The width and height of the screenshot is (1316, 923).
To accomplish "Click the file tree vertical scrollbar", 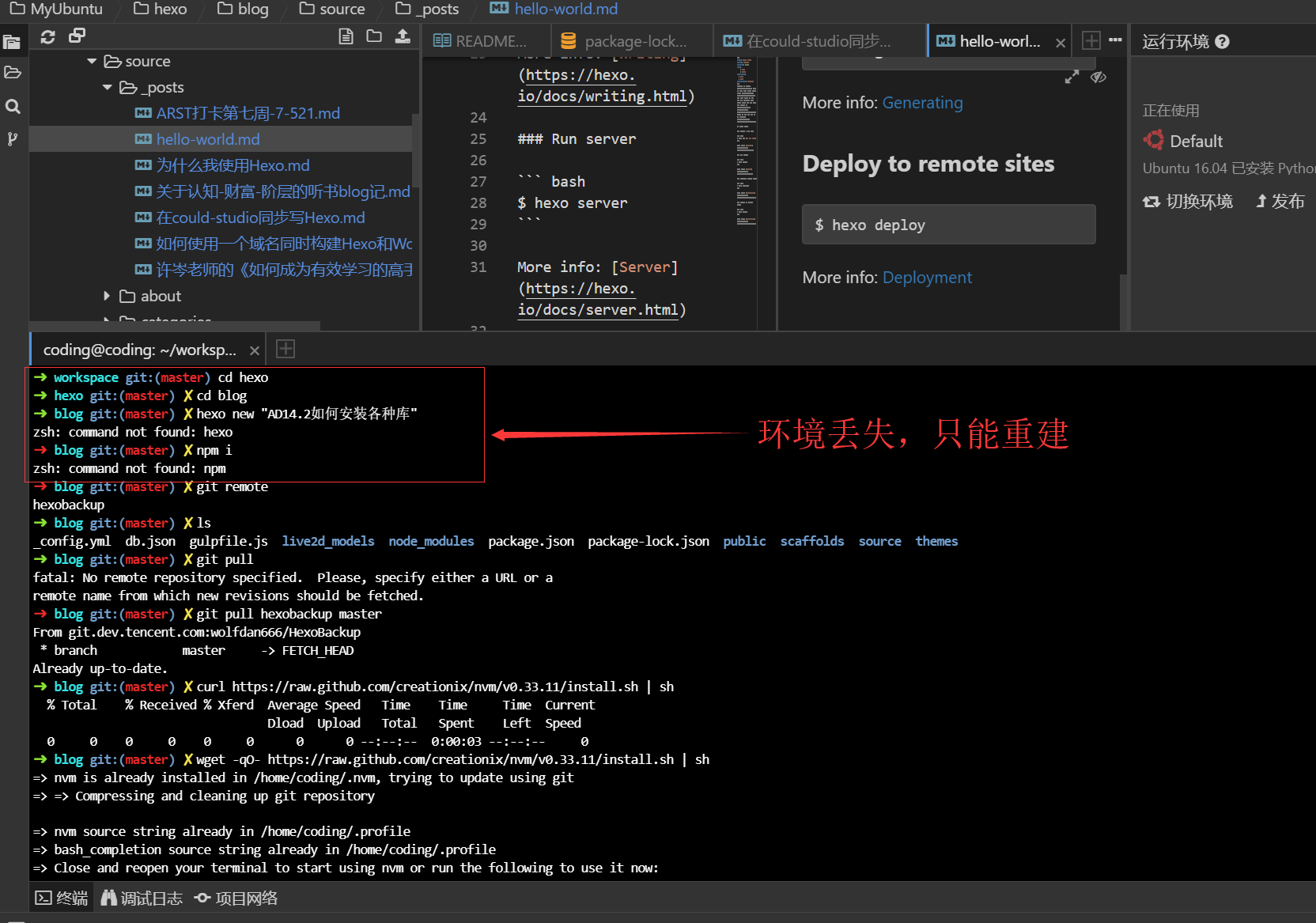I will pyautogui.click(x=415, y=150).
